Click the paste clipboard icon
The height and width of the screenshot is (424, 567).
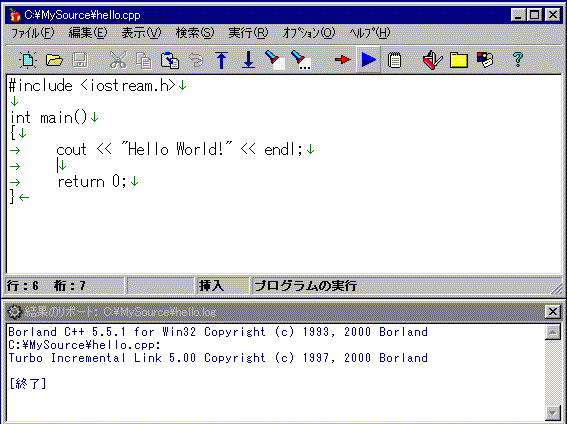[x=170, y=60]
